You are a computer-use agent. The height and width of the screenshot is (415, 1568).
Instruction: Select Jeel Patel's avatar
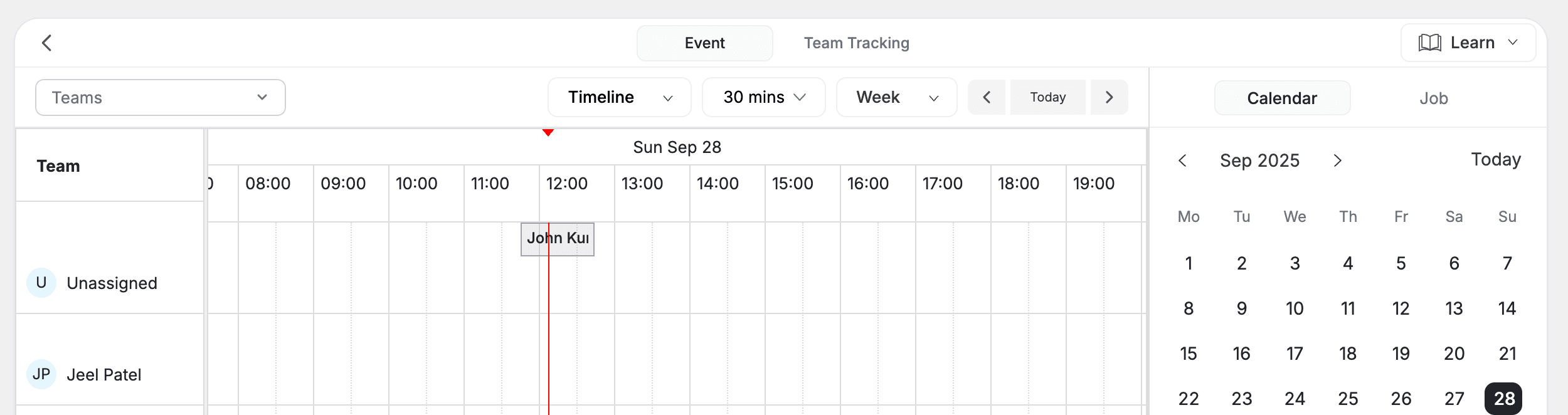coord(41,374)
